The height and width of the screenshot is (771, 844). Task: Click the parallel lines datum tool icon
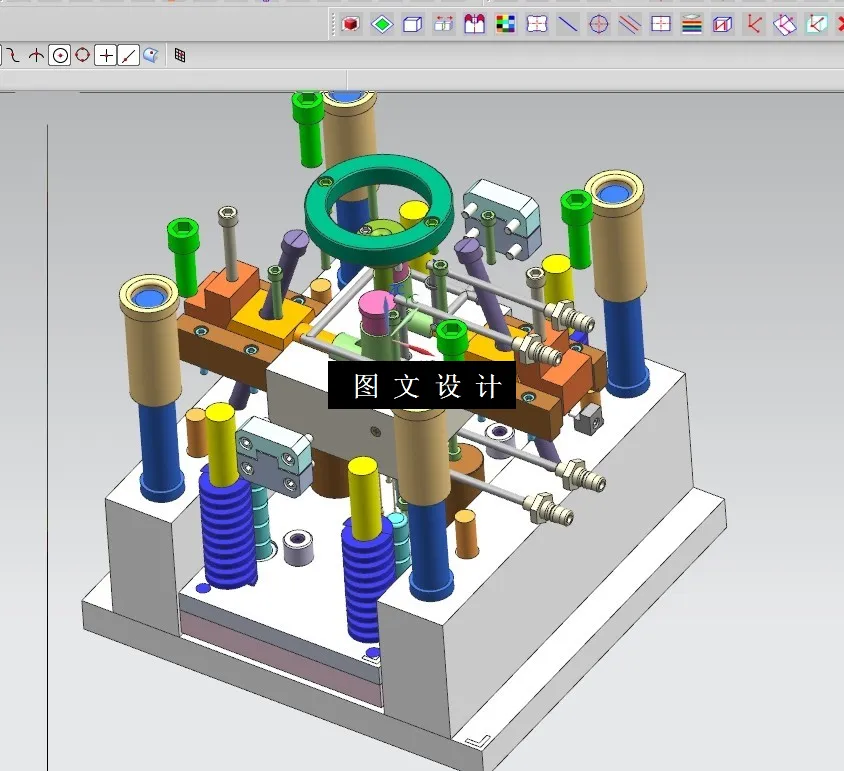[x=628, y=22]
